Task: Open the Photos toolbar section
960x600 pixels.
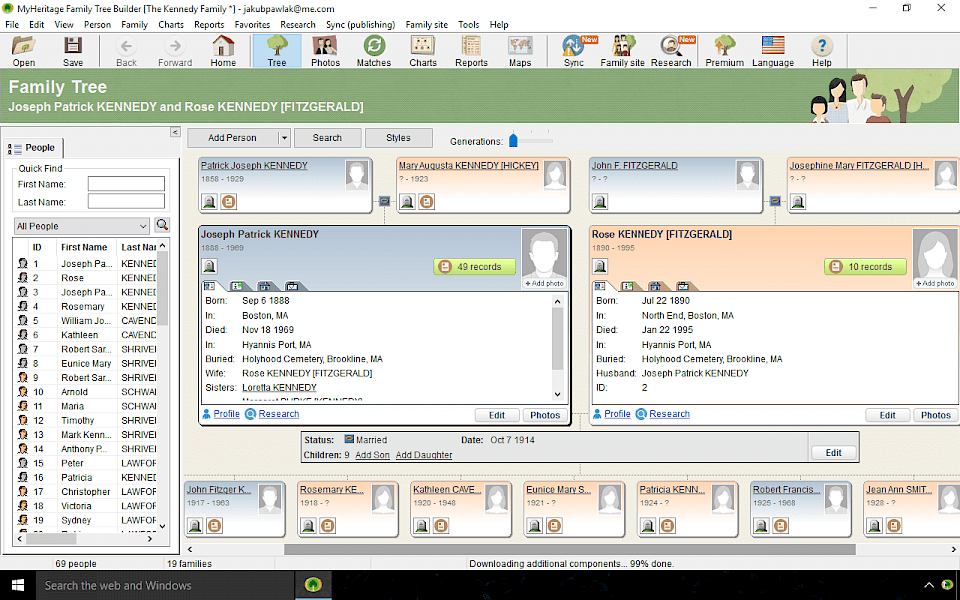Action: pos(325,51)
